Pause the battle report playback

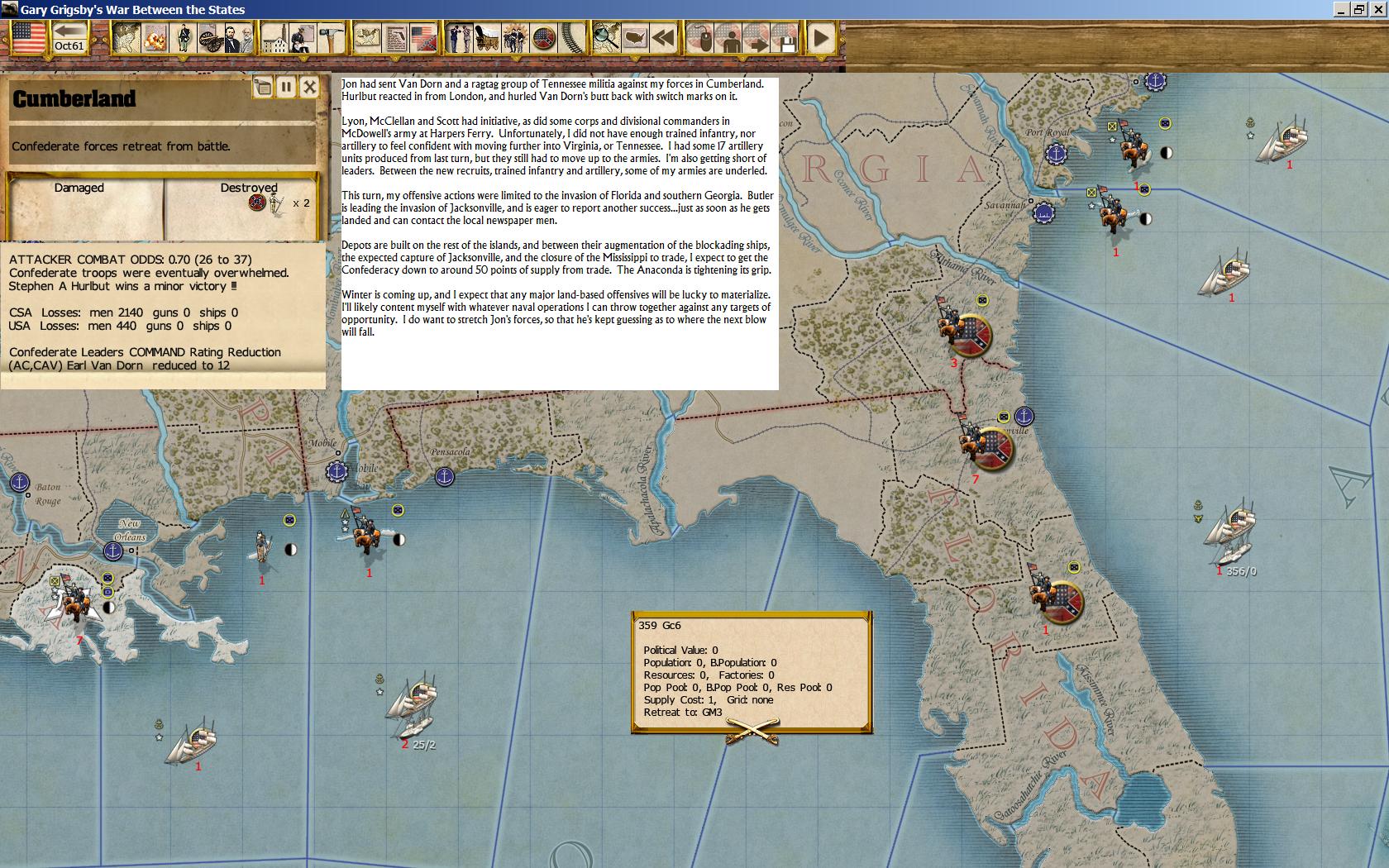[x=286, y=87]
